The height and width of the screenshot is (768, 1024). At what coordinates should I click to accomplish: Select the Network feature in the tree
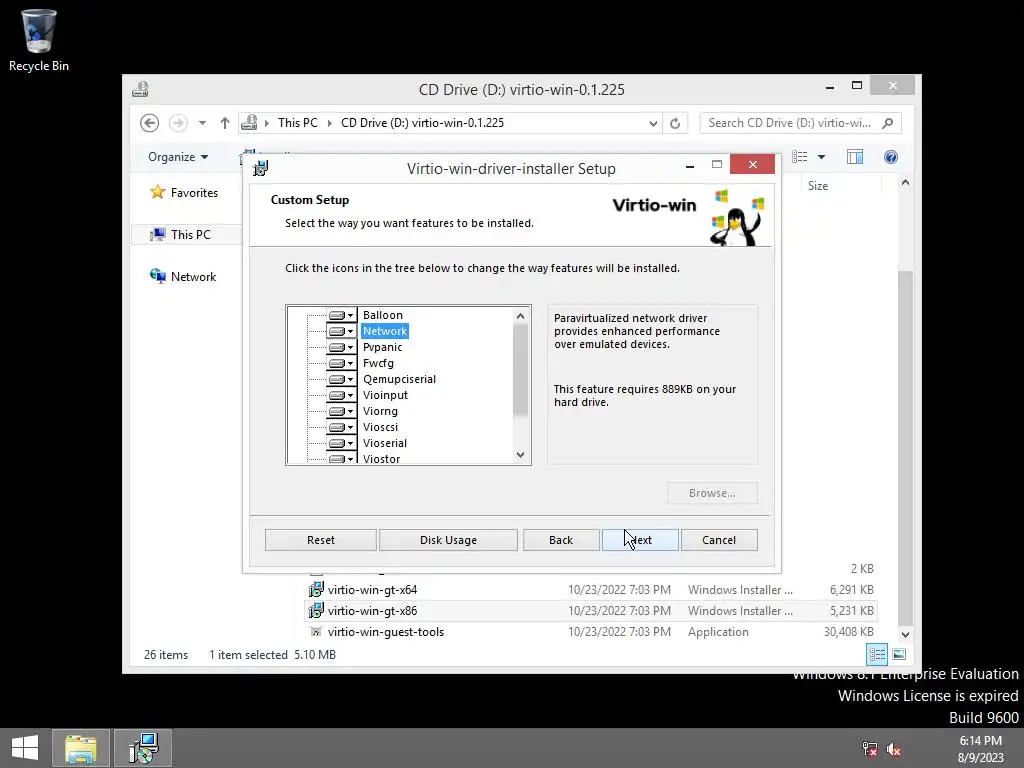385,331
